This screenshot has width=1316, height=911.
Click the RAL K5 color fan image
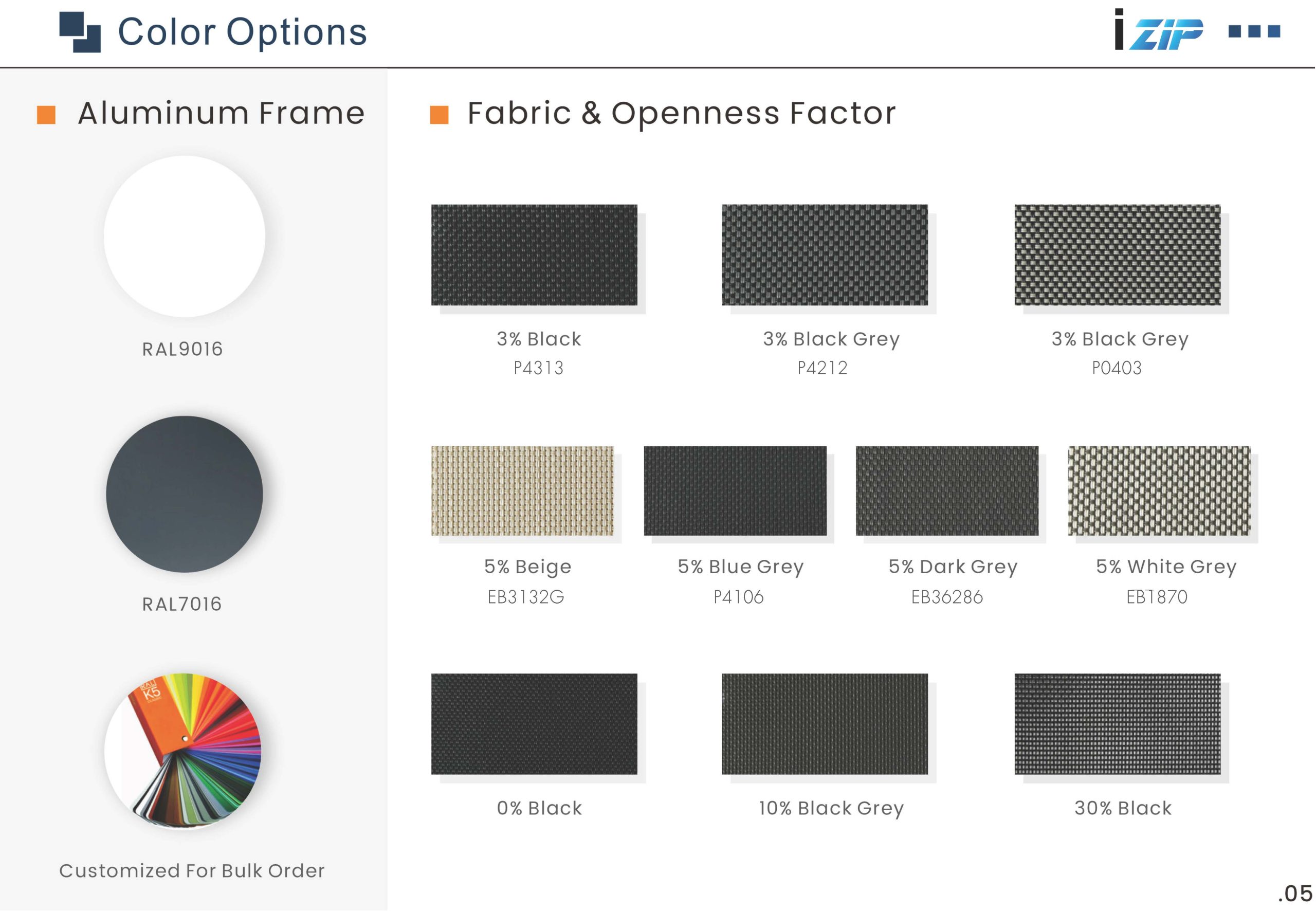(183, 751)
